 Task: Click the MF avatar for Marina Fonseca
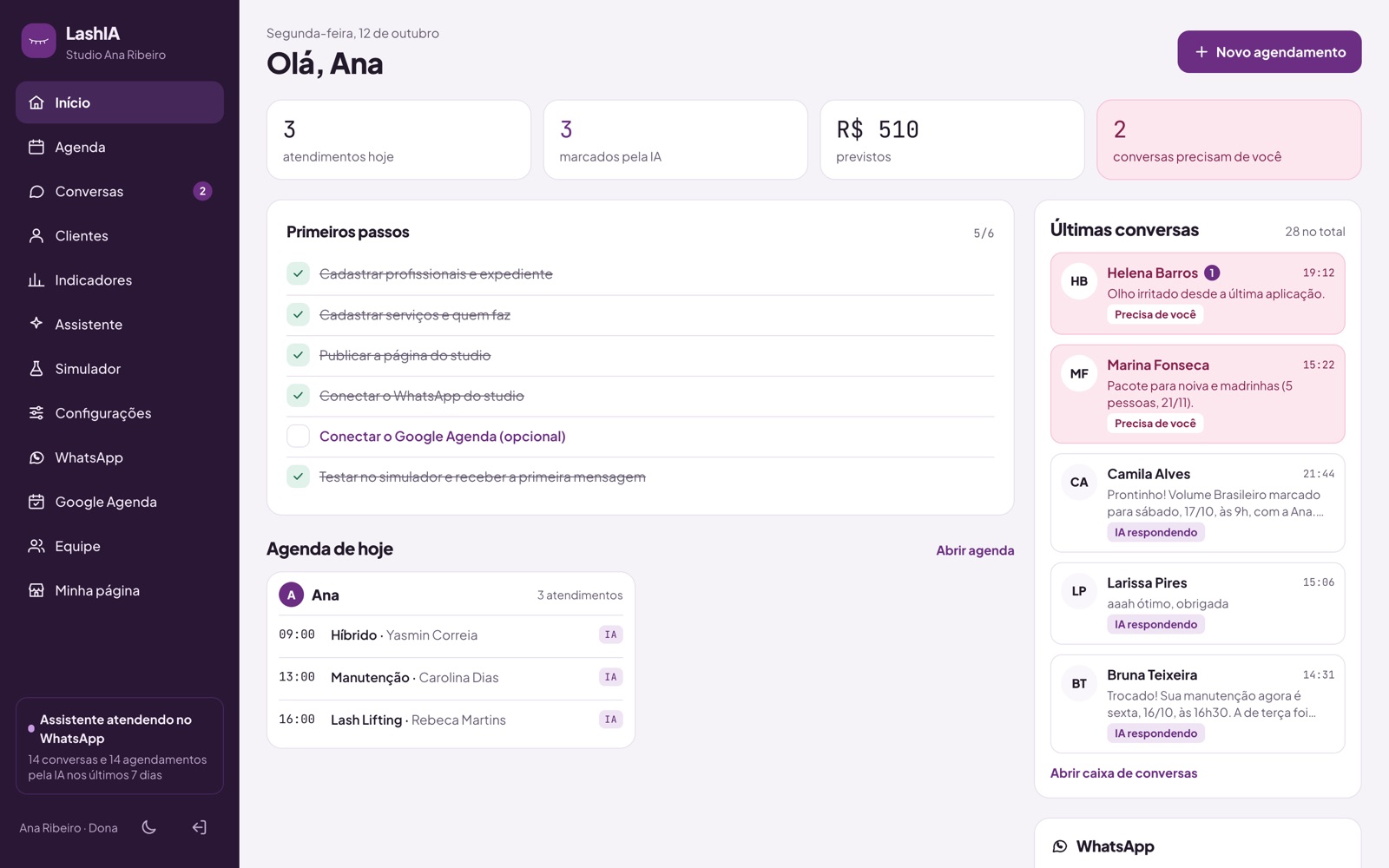pos(1079,373)
